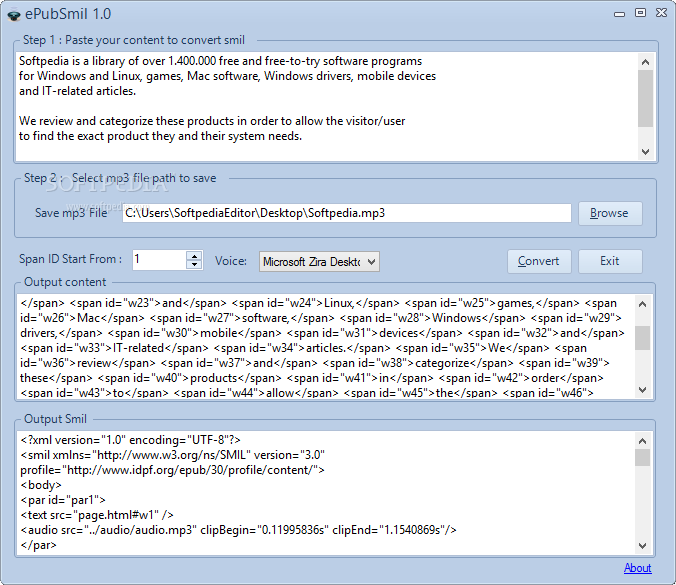
Task: Click into the Step 1 content text area
Action: [x=327, y=106]
